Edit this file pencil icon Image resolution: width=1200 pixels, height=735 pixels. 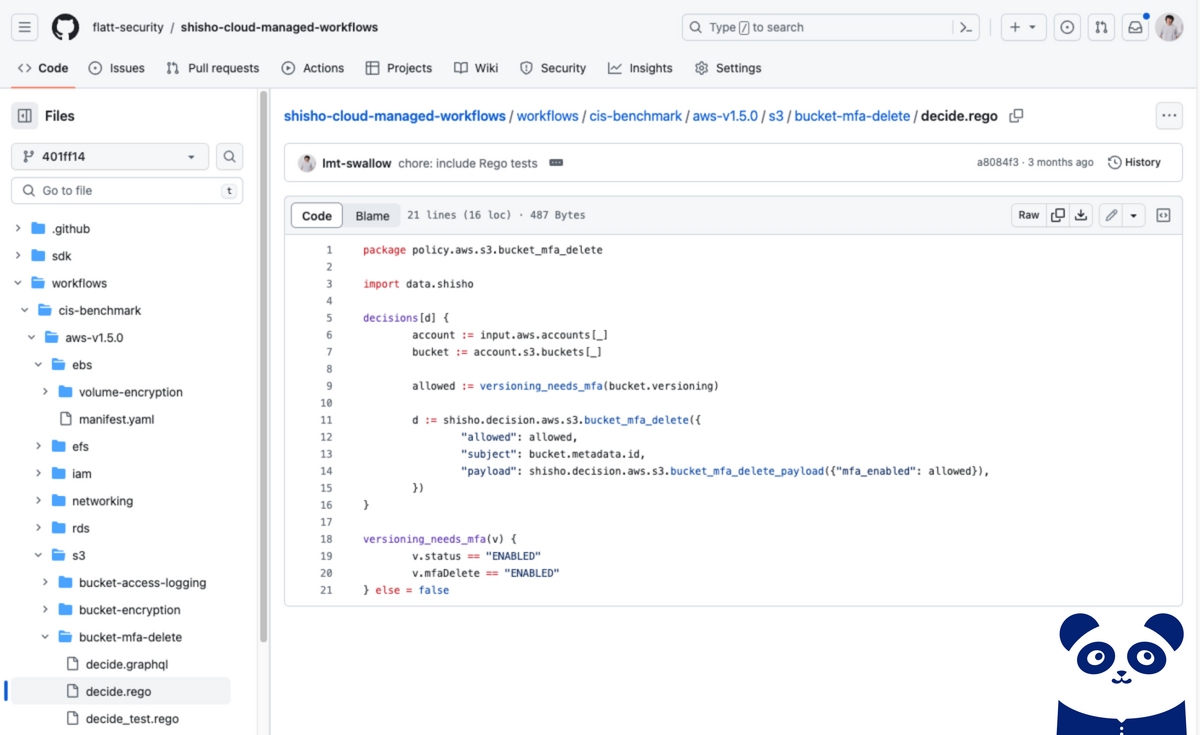(x=1110, y=215)
